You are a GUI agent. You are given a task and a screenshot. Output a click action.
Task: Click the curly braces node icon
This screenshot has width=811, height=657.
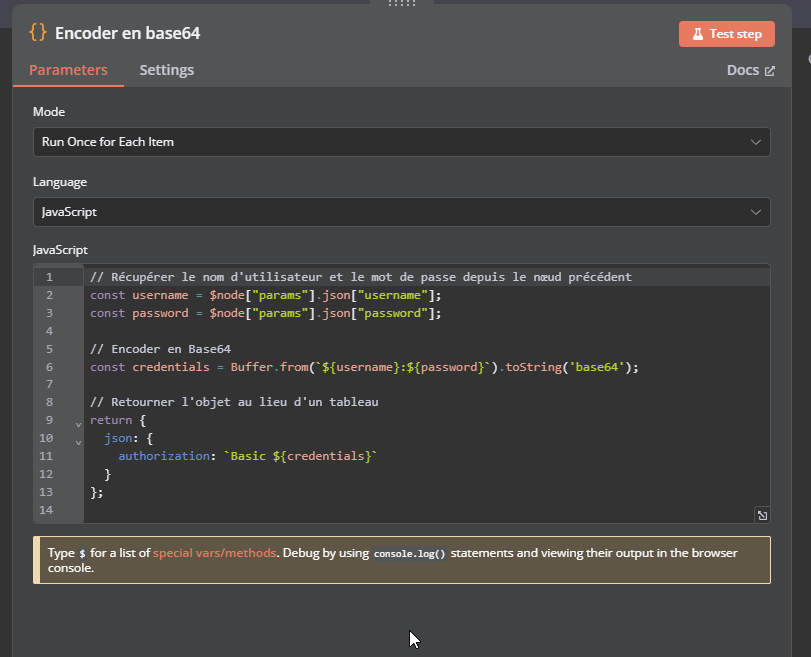click(x=37, y=33)
